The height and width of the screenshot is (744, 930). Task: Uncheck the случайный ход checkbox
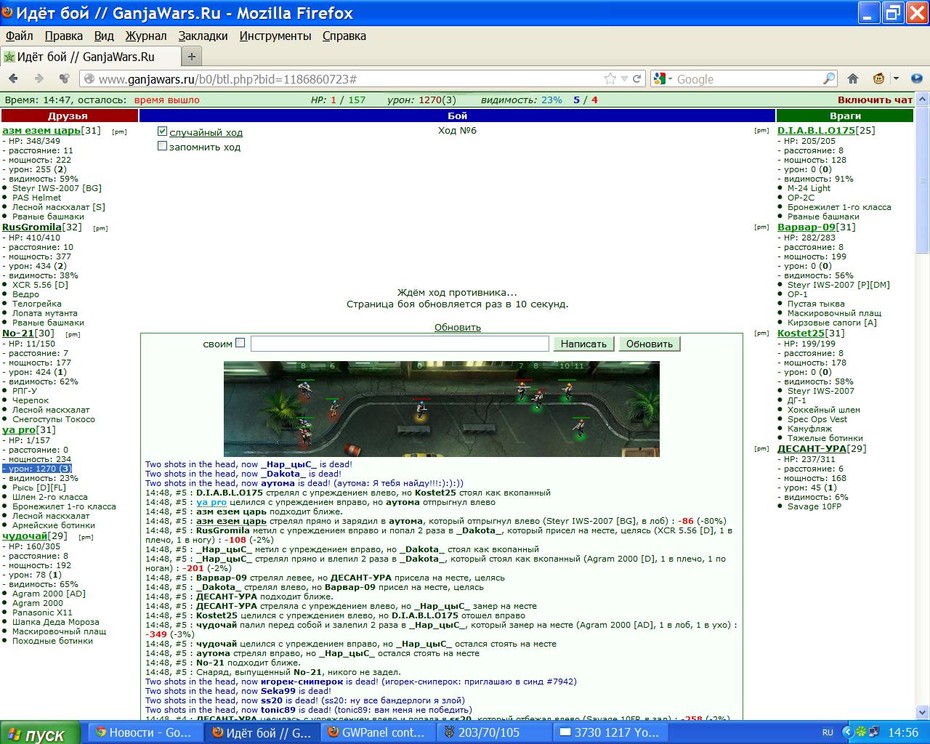point(163,131)
